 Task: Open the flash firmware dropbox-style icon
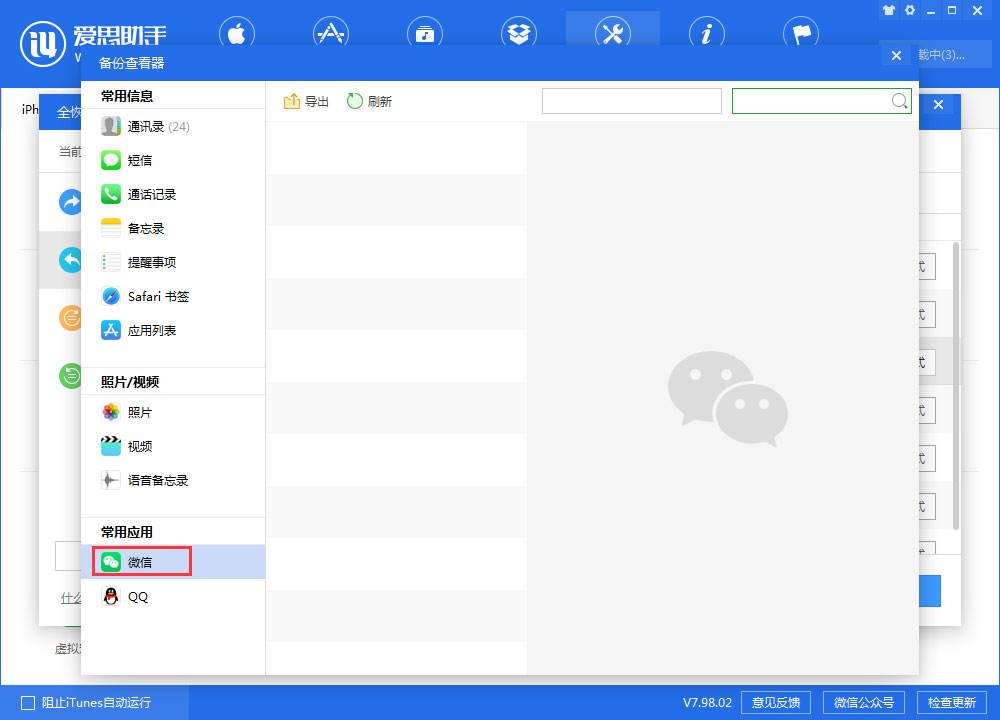coord(518,33)
